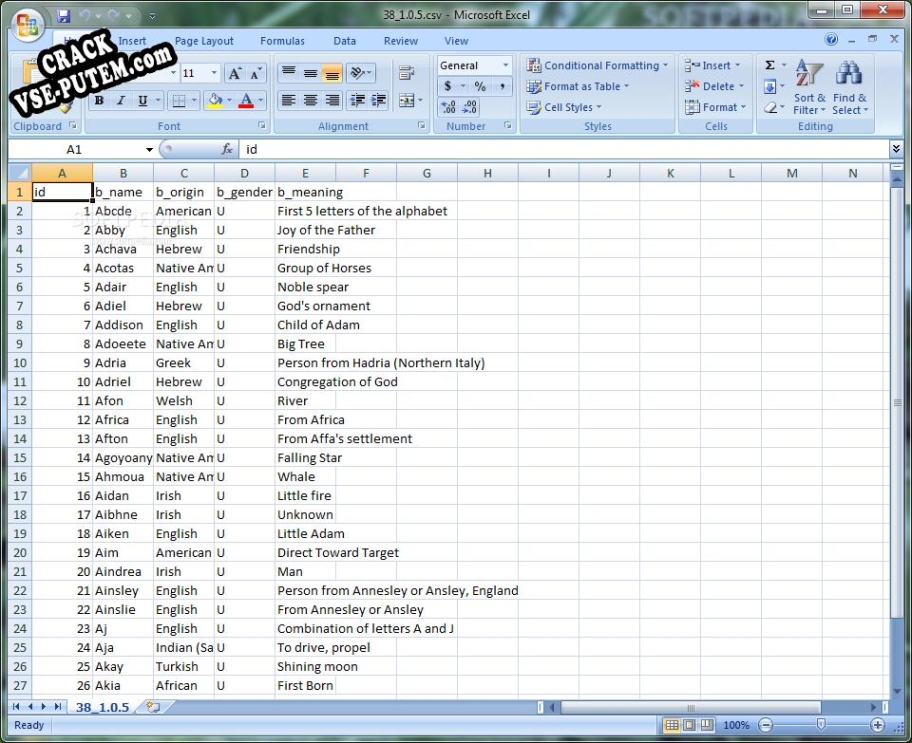Apply Comma Style number format
912x743 pixels.
[502, 86]
